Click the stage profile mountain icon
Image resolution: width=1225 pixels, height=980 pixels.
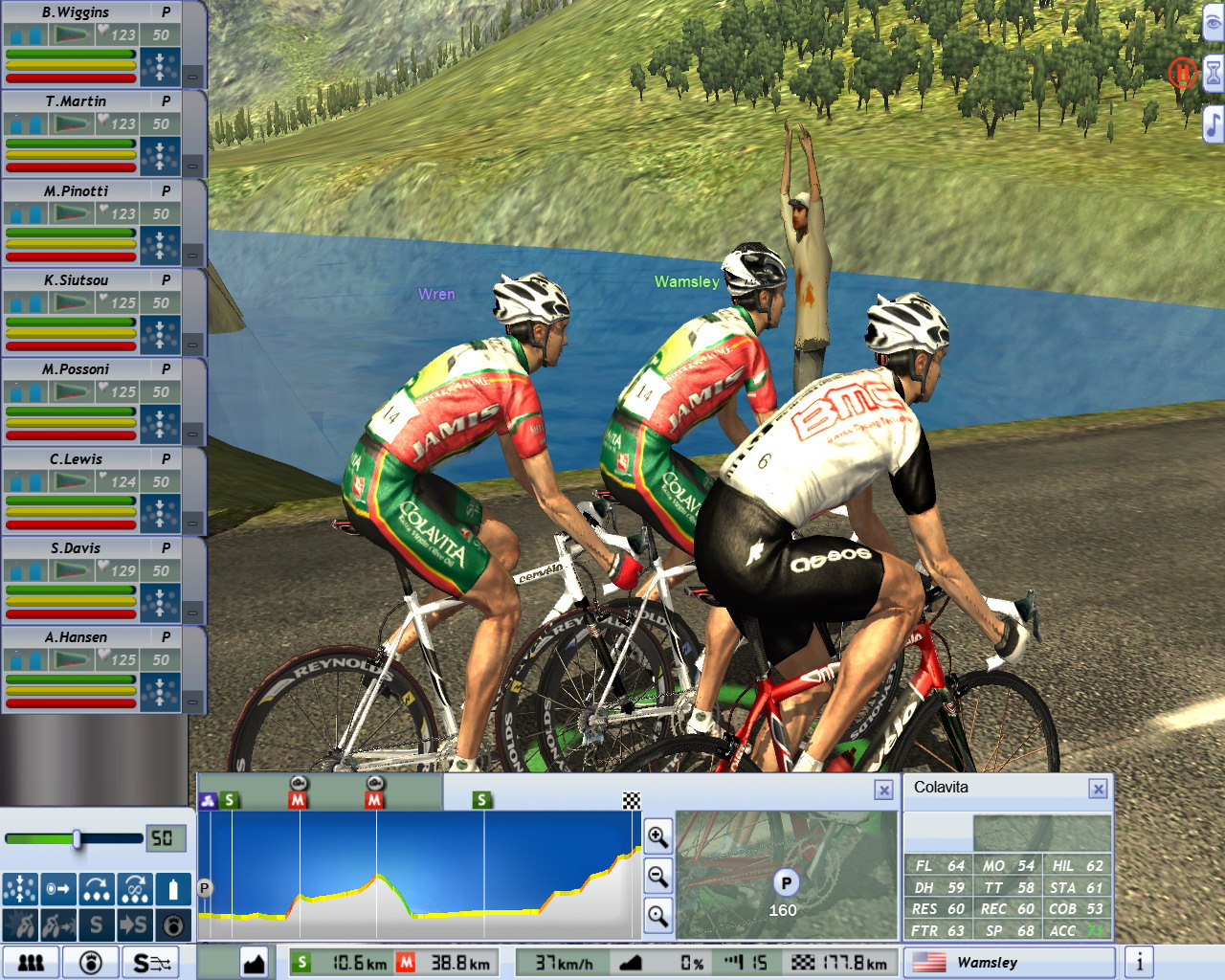(x=254, y=962)
